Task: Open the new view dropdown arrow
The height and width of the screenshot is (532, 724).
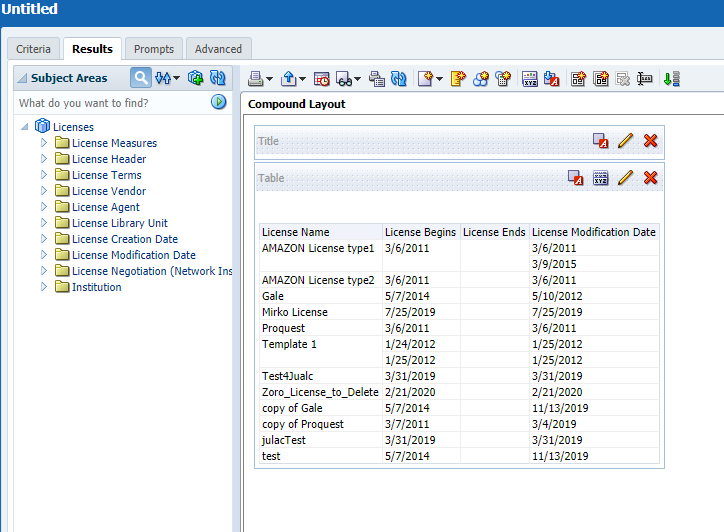Action: [439, 79]
